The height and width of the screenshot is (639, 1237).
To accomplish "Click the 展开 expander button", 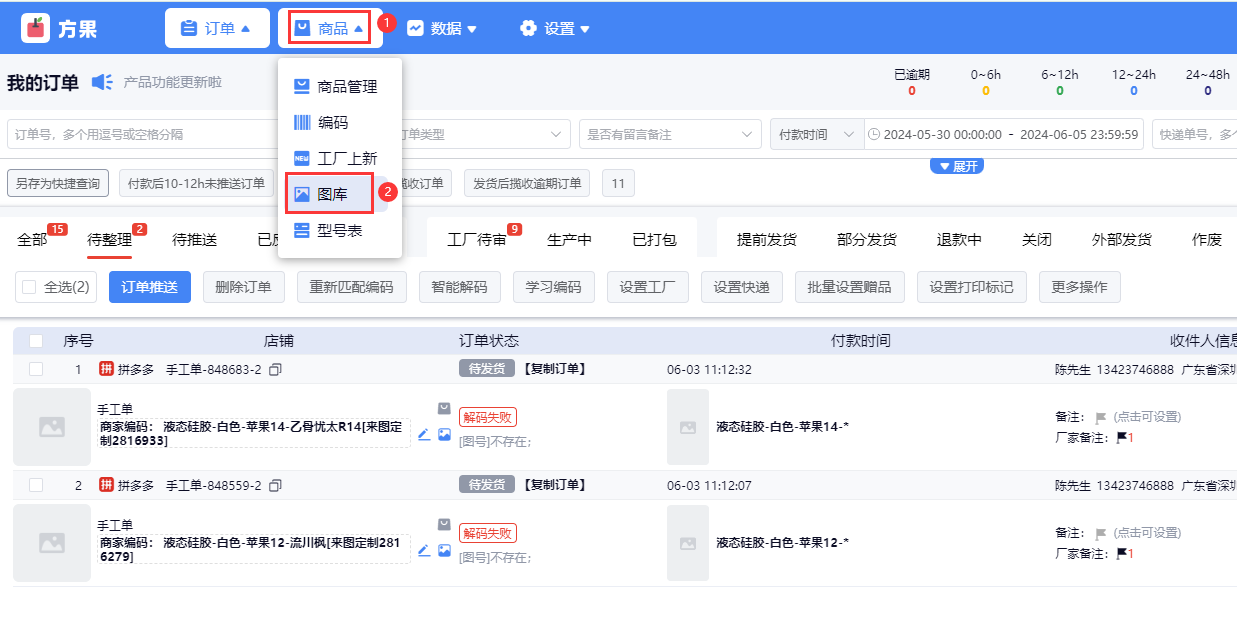I will 957,166.
